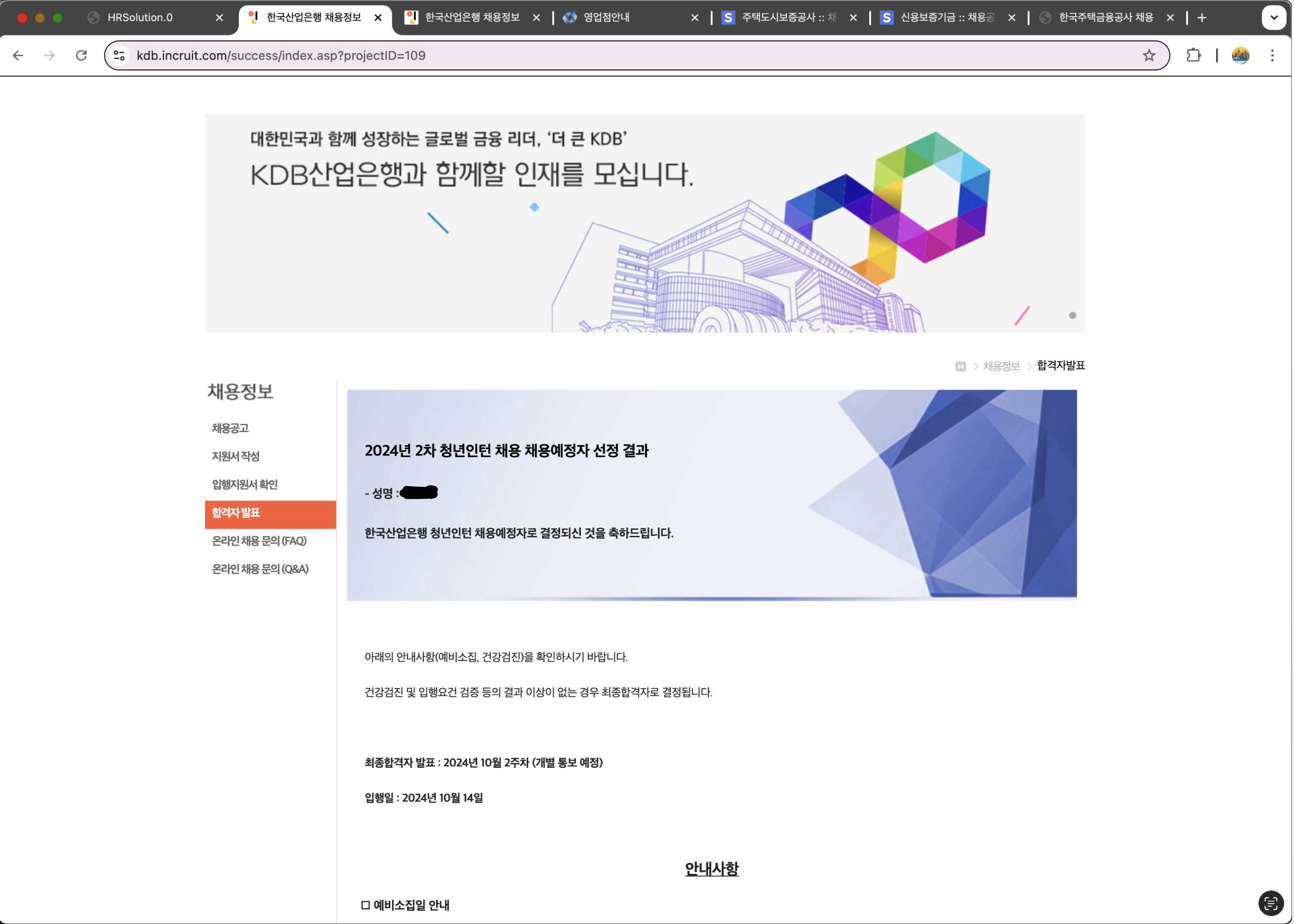1294x924 pixels.
Task: Open the browser extensions icon
Action: [x=1194, y=55]
